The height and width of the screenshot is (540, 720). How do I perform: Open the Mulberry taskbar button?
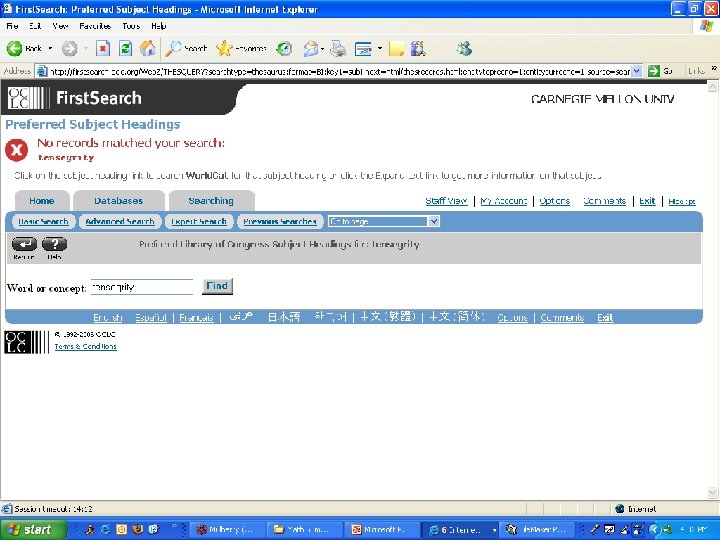click(227, 529)
